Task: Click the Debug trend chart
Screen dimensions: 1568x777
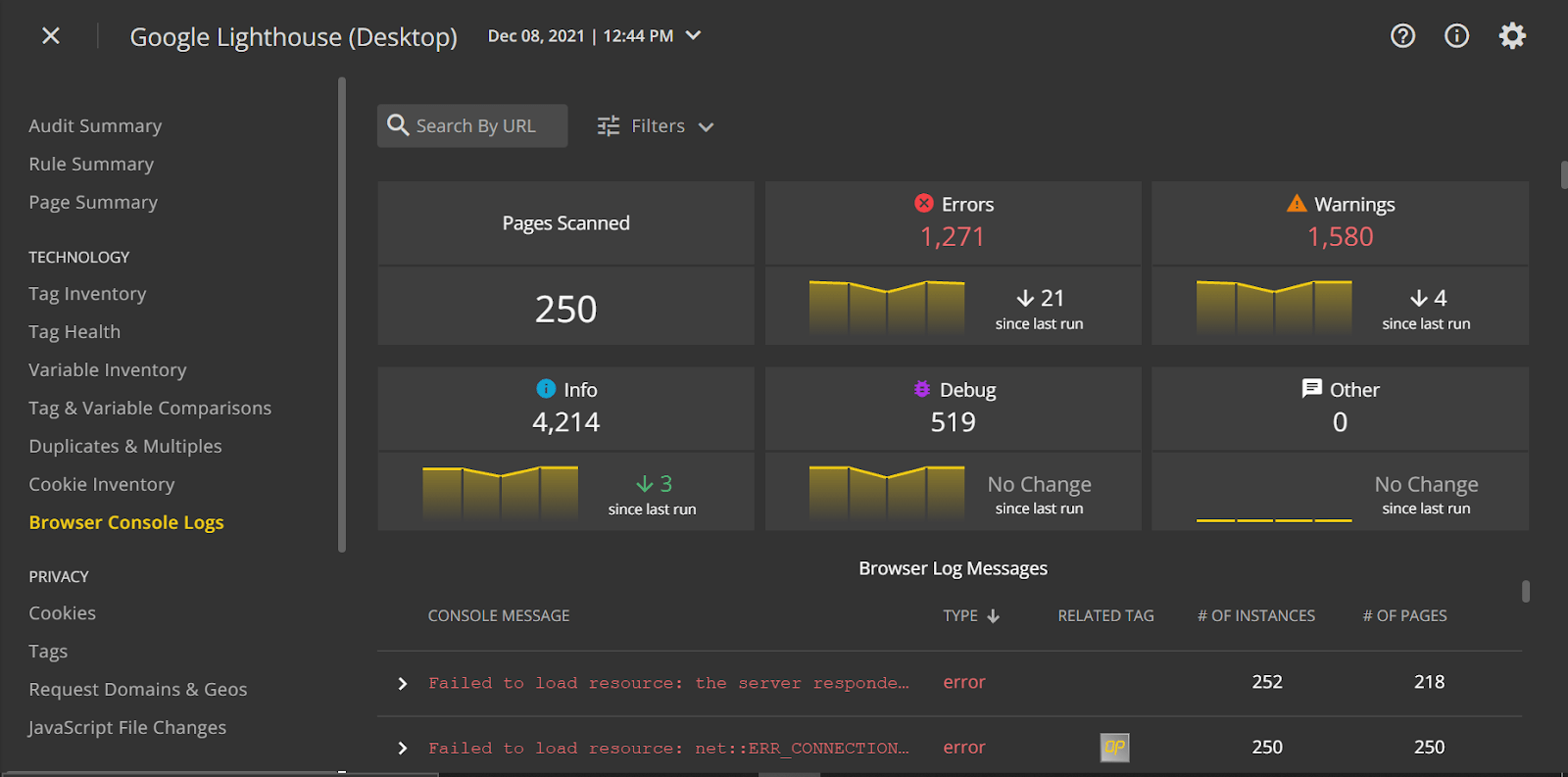Action: (x=887, y=493)
